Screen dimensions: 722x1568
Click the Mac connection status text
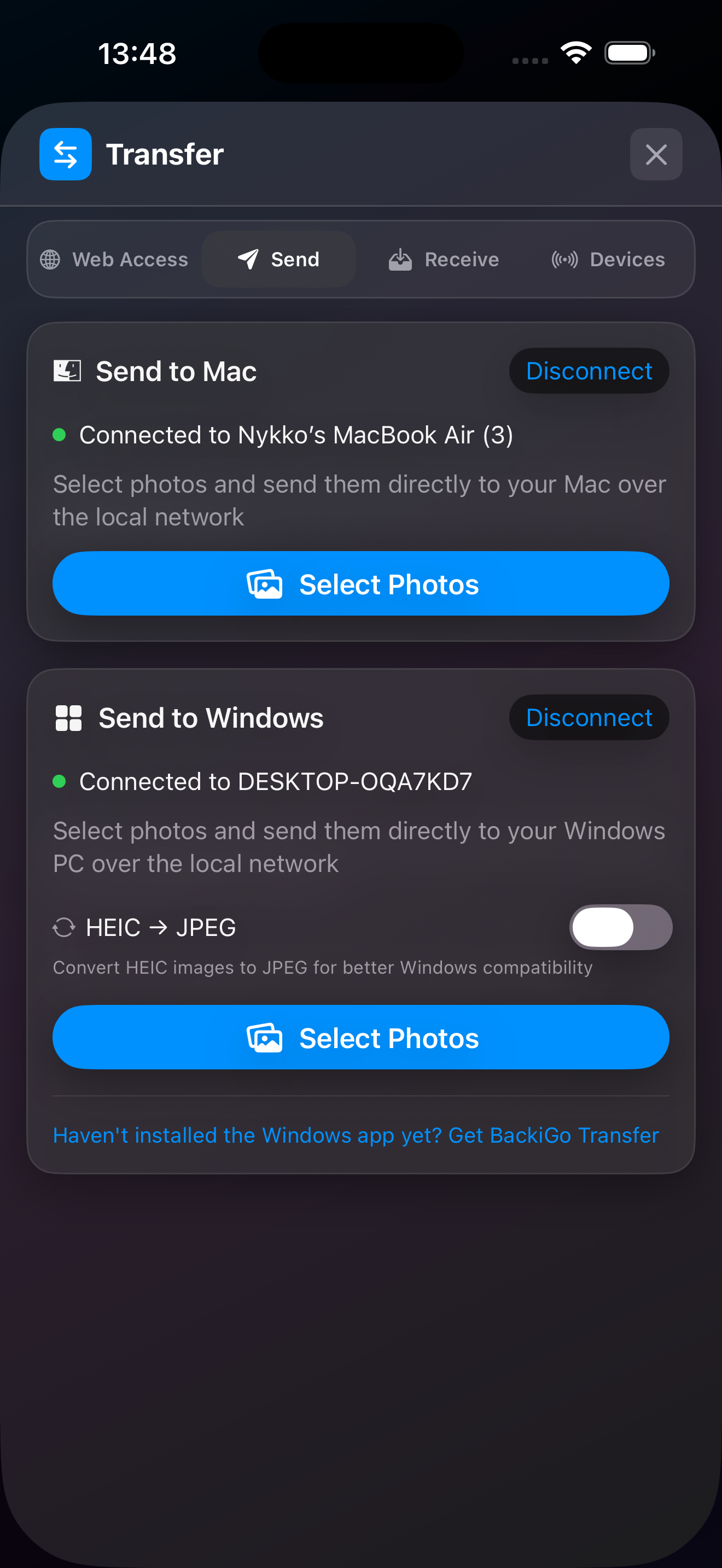(x=296, y=435)
